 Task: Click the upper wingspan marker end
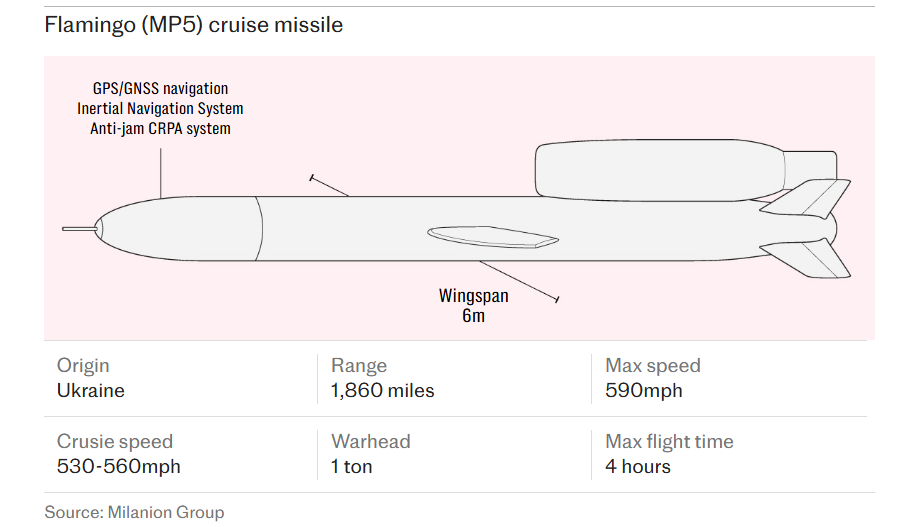coord(313,179)
